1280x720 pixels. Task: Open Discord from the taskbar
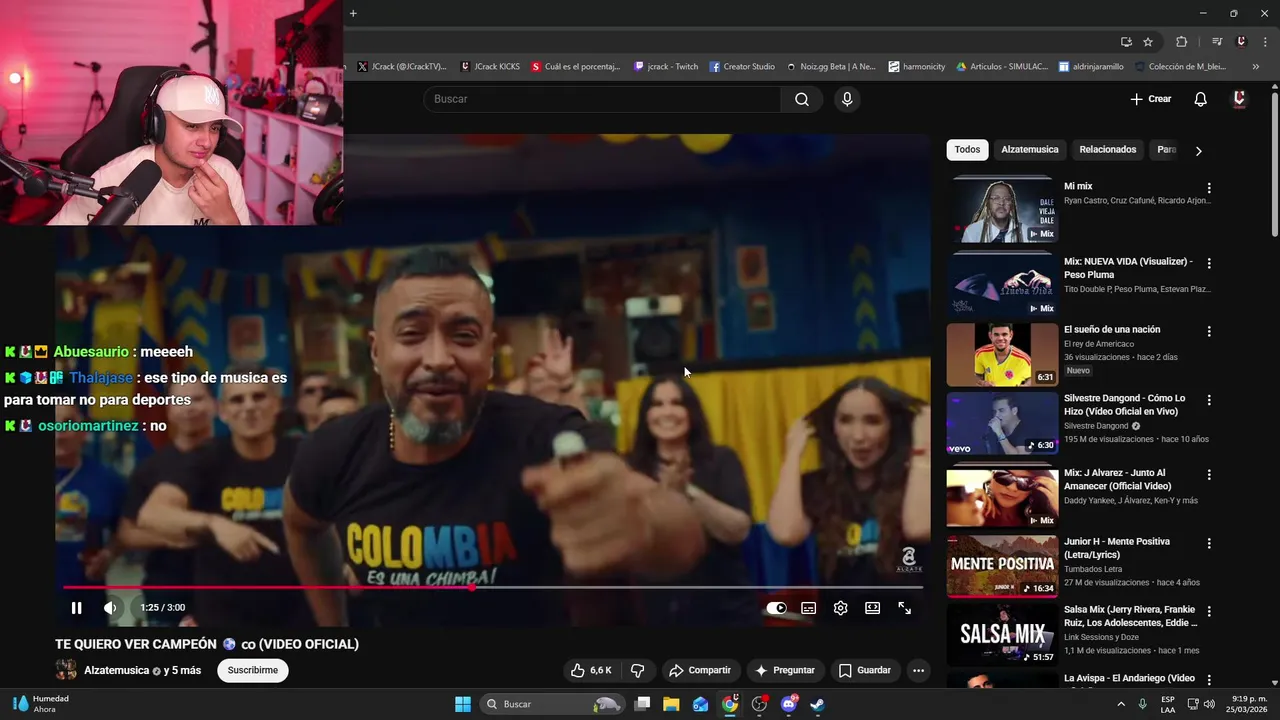[x=788, y=704]
